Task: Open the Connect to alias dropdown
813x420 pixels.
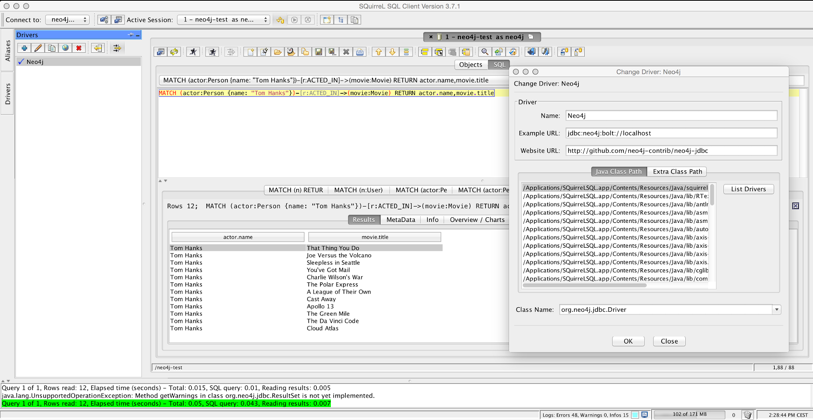Action: click(67, 20)
